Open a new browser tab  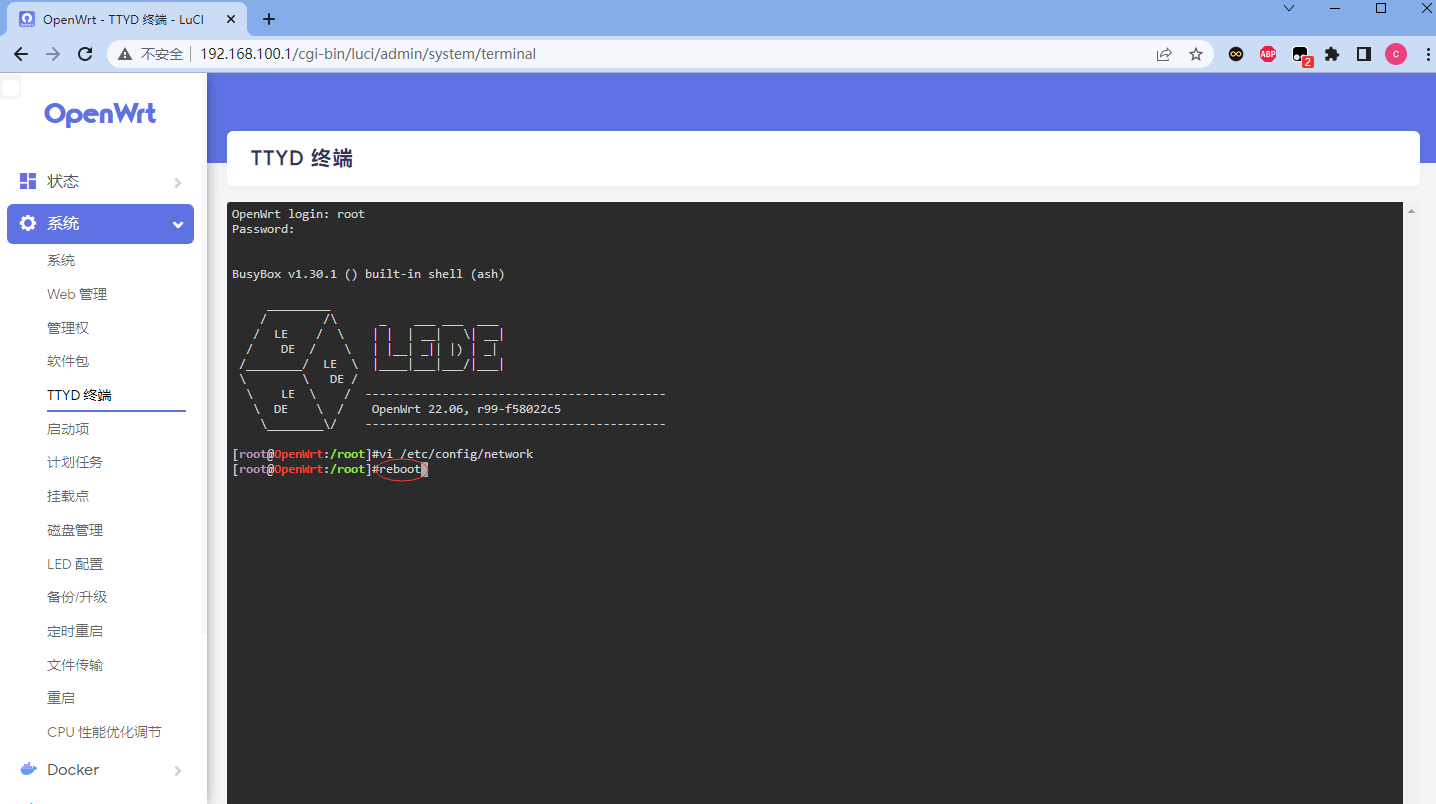(269, 19)
